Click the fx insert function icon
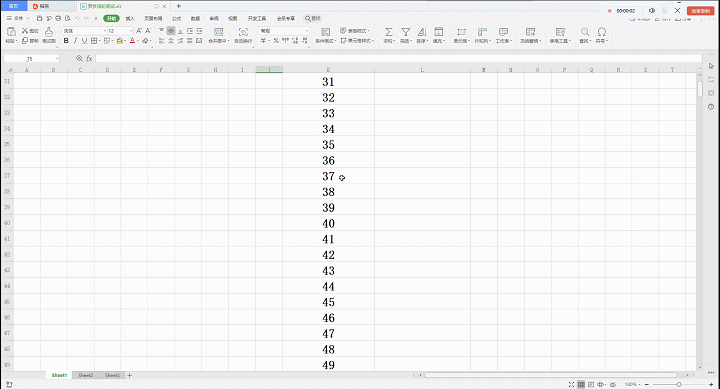Image resolution: width=720 pixels, height=389 pixels. pos(89,58)
